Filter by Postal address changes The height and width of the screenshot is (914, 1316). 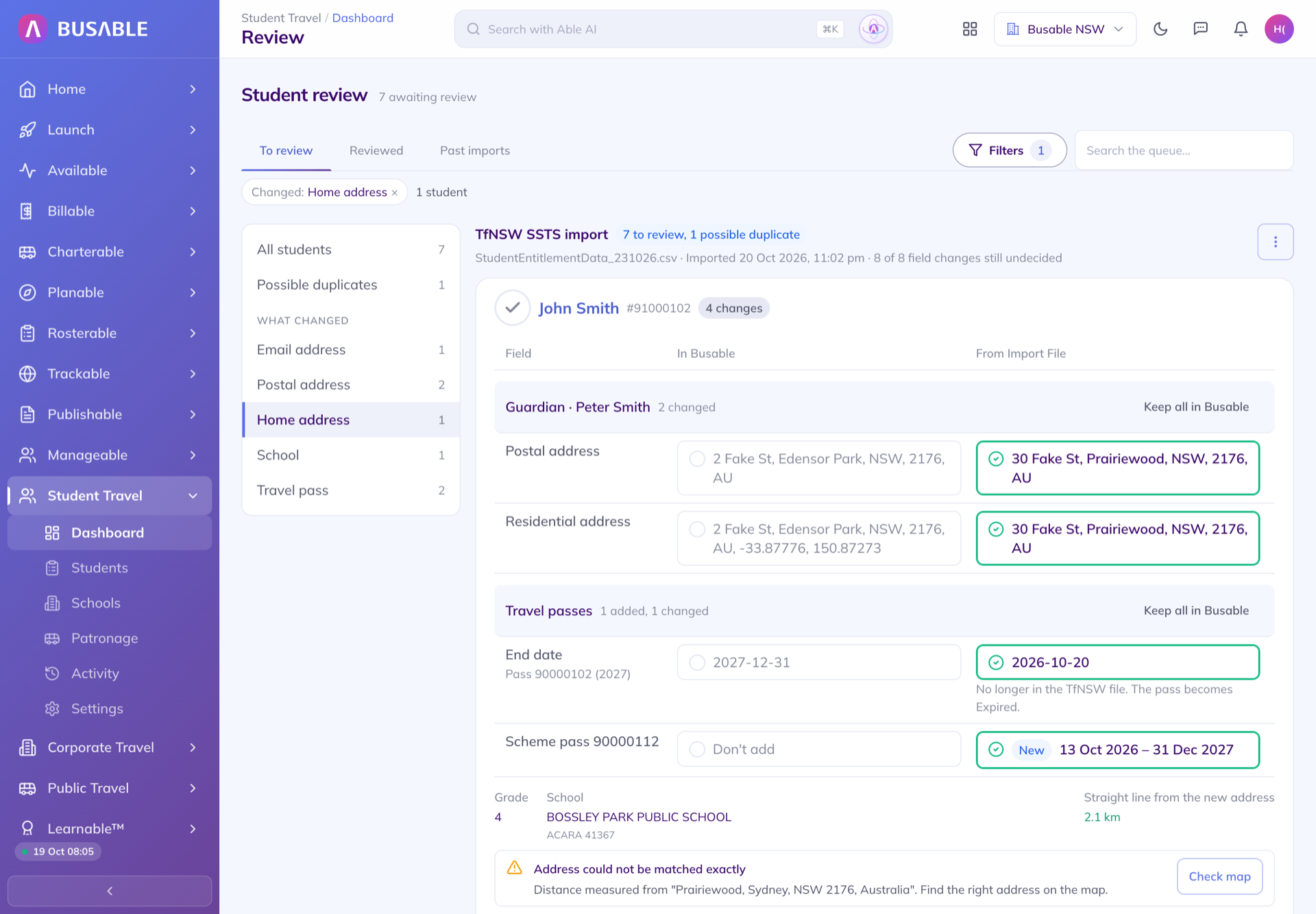pyautogui.click(x=351, y=385)
